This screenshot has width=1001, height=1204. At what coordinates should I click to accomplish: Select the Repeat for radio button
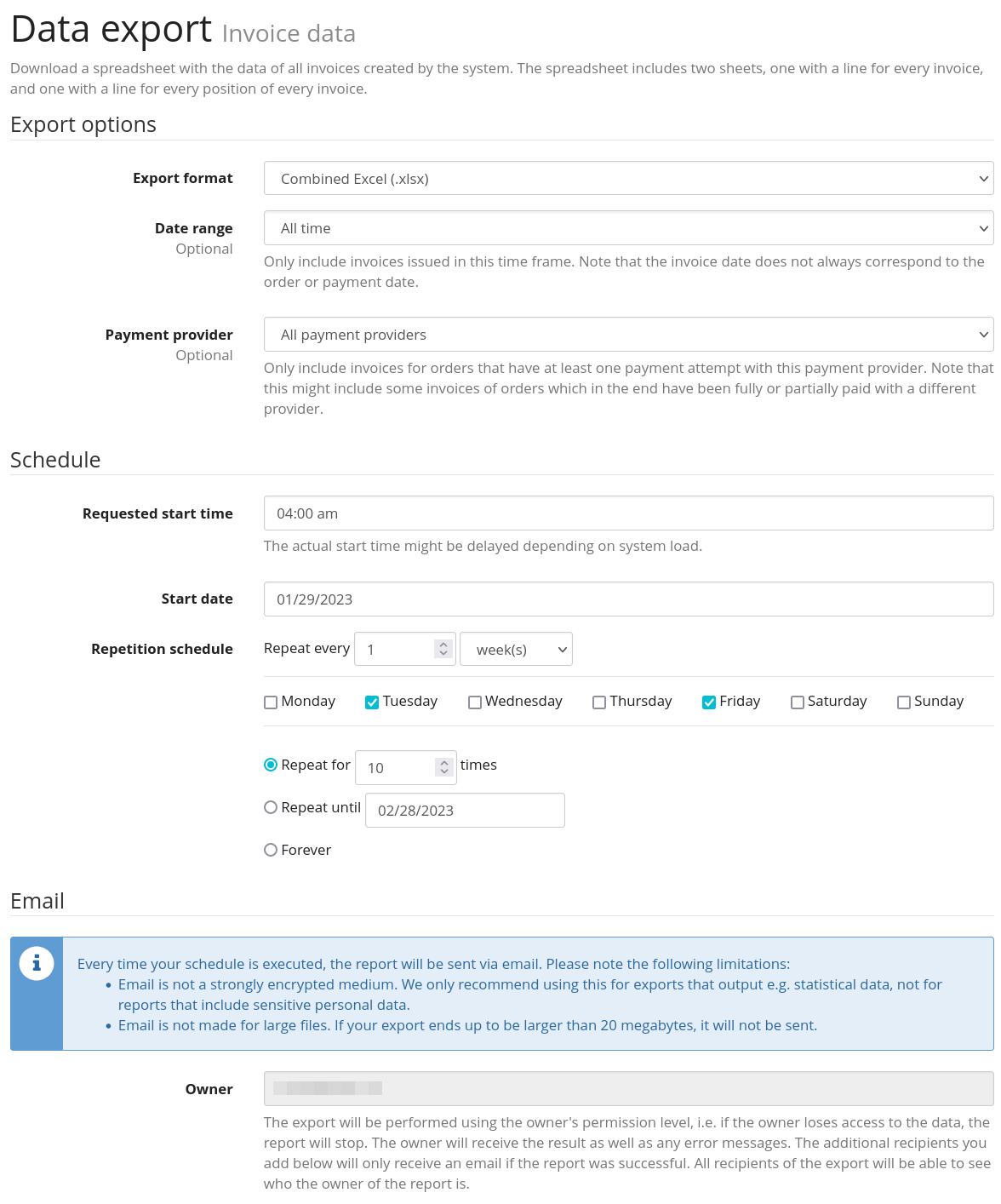click(271, 765)
